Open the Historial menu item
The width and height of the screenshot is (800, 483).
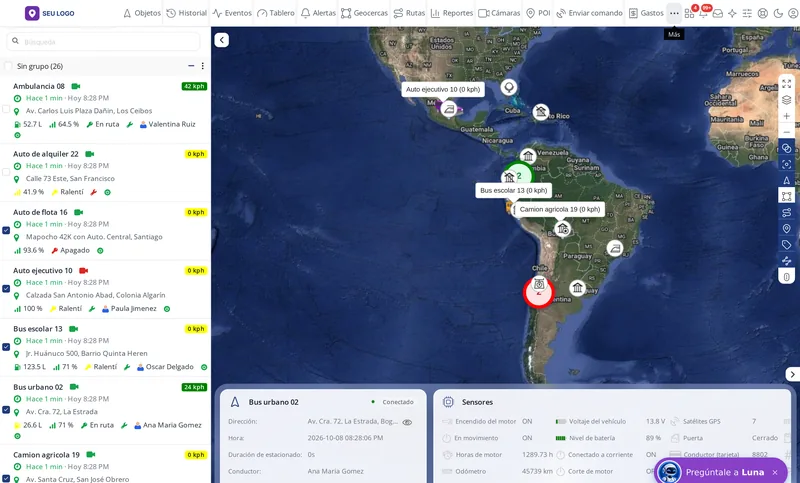(187, 13)
